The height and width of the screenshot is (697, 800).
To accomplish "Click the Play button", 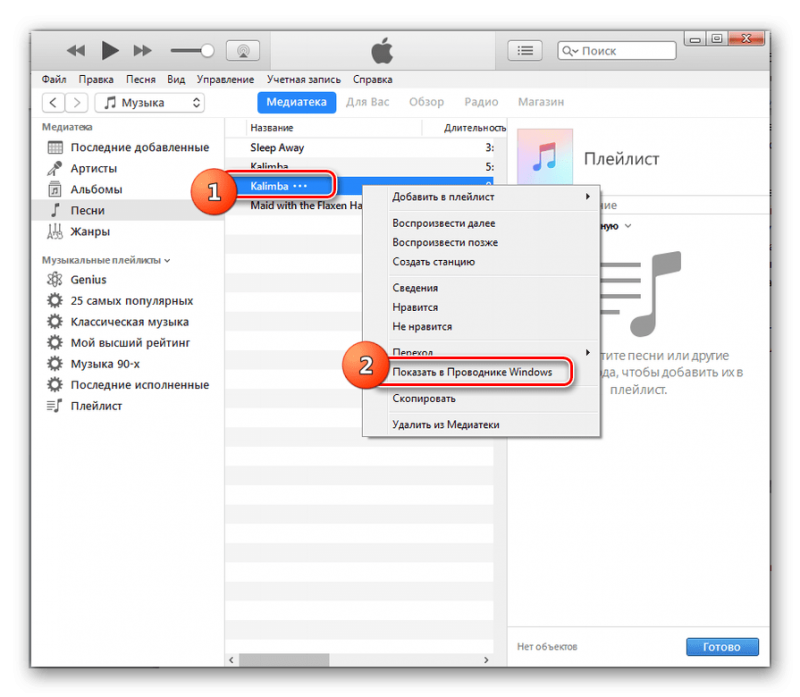I will point(110,50).
